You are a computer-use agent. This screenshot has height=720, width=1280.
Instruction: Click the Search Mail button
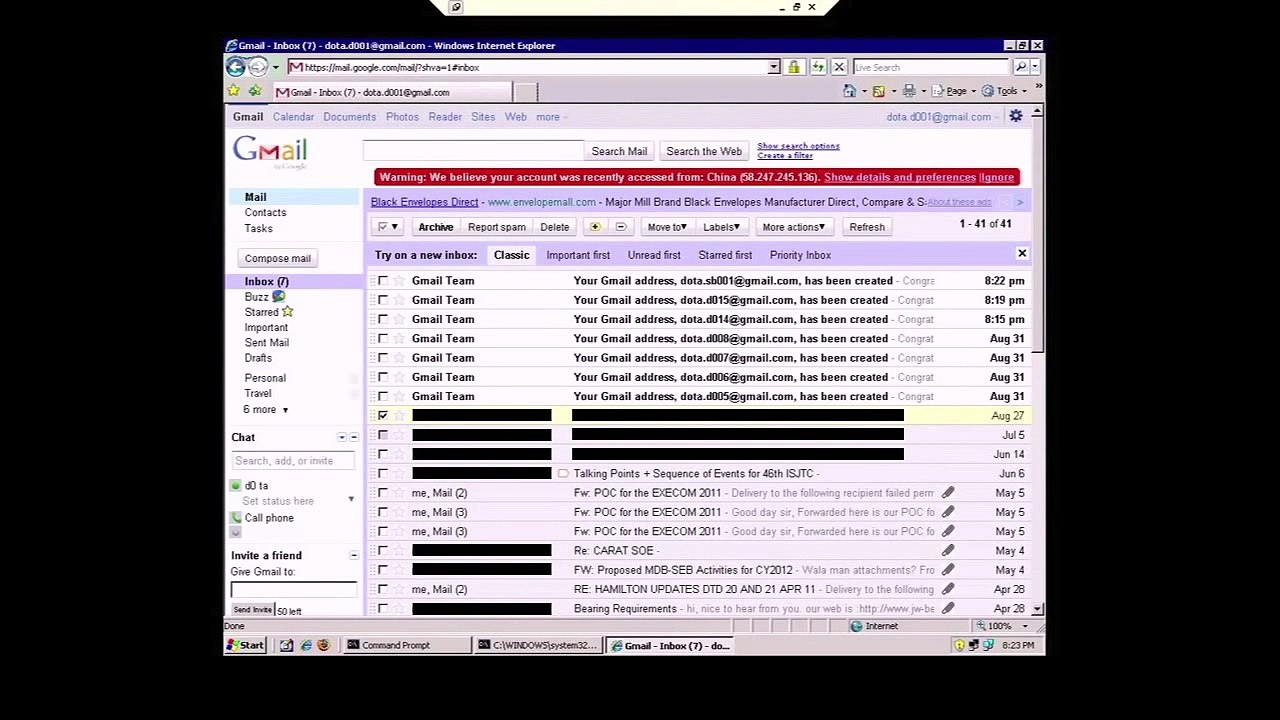tap(619, 151)
